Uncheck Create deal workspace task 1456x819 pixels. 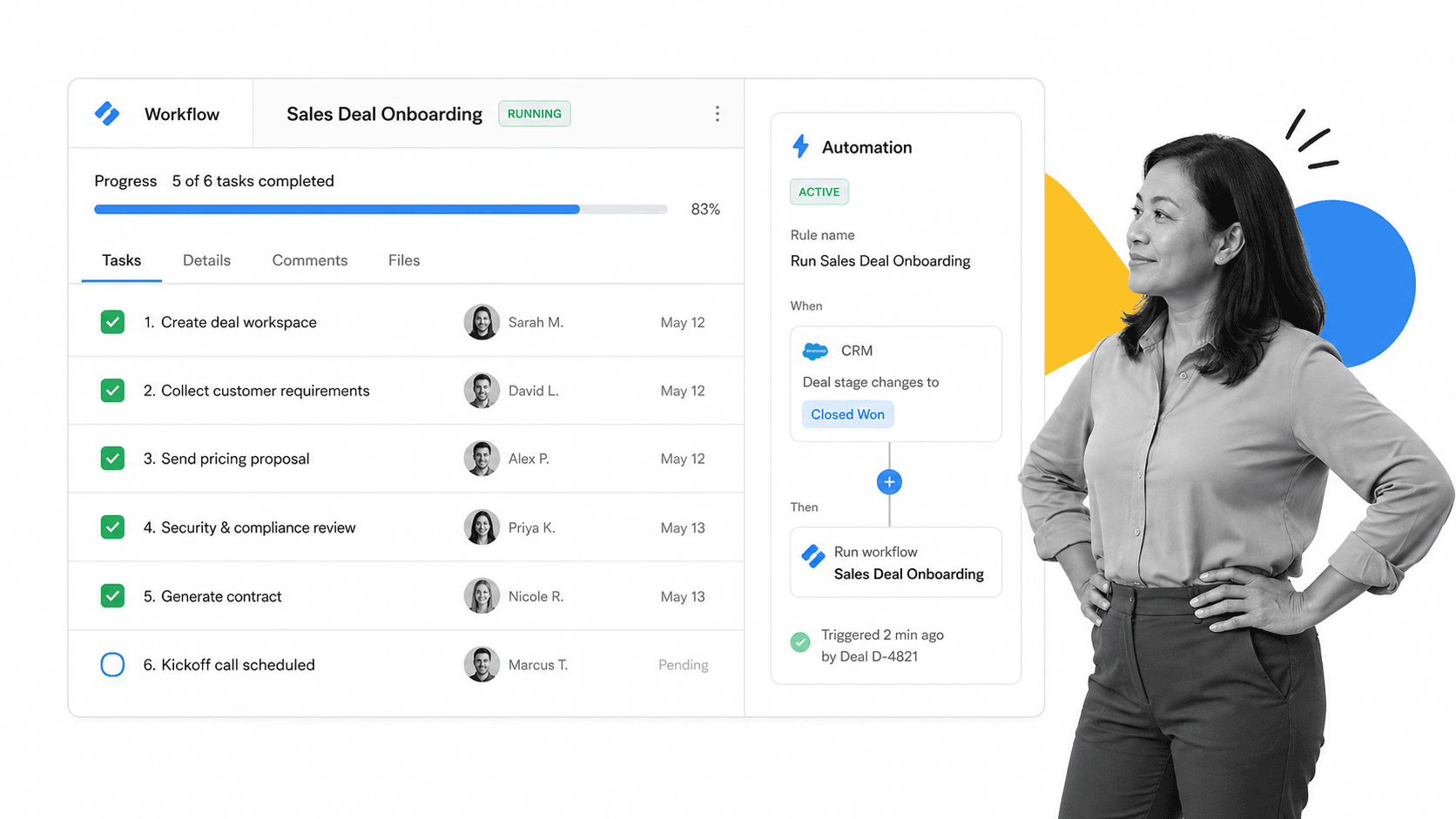click(x=112, y=322)
